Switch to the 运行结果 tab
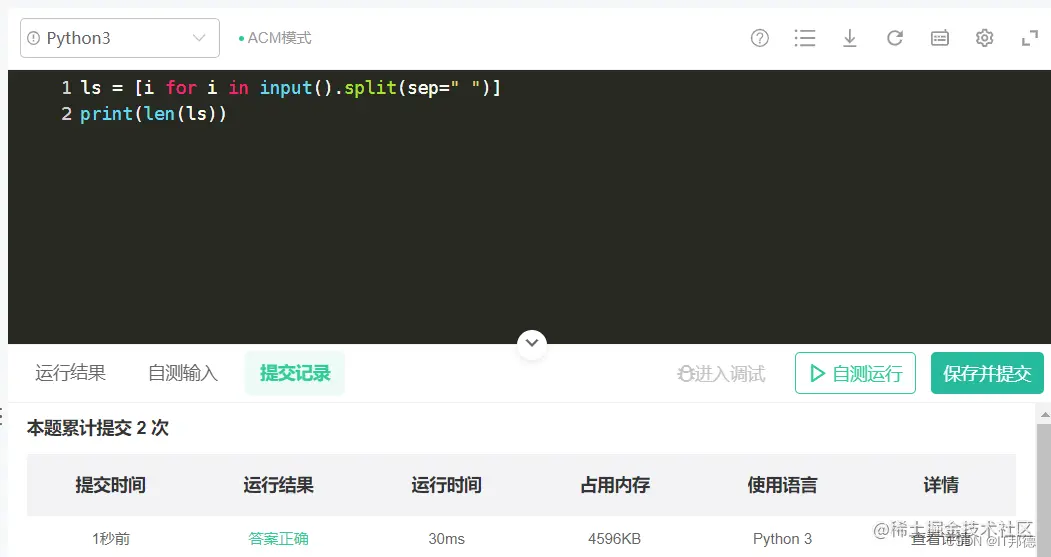This screenshot has width=1051, height=557. pos(70,373)
